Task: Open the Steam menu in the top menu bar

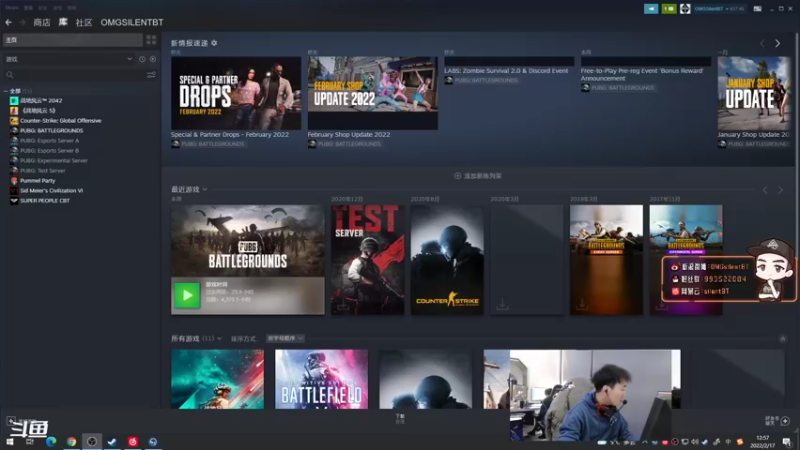Action: pyautogui.click(x=12, y=8)
